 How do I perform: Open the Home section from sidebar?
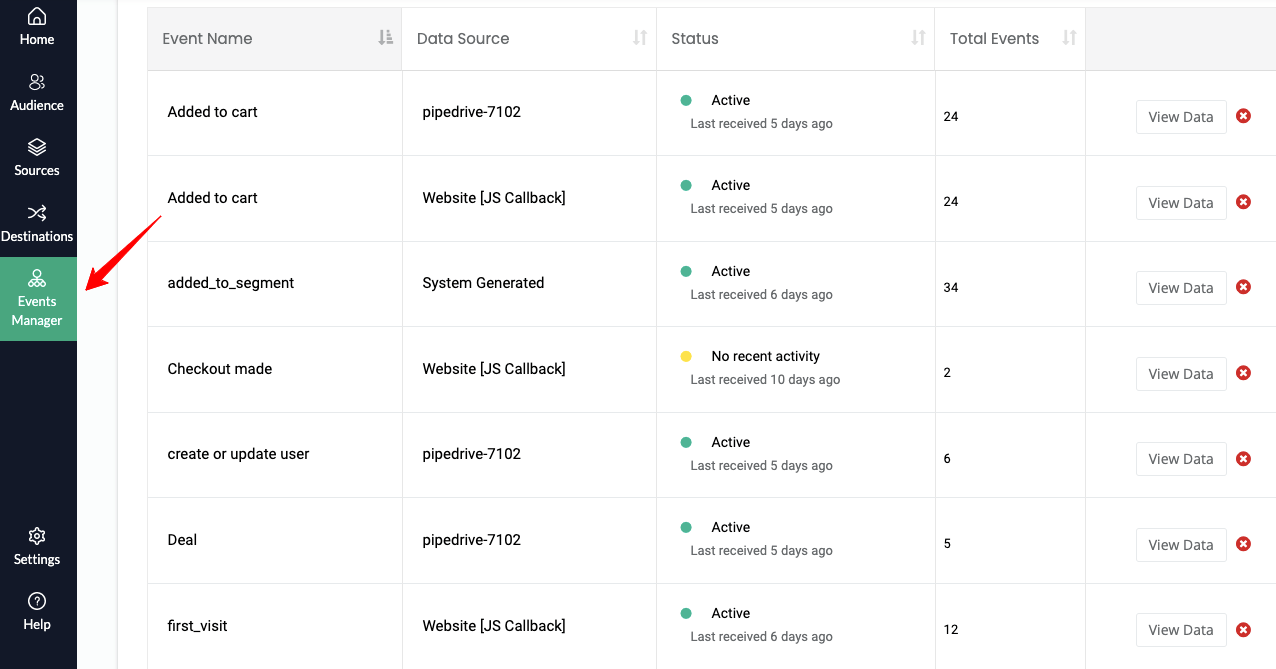click(x=37, y=26)
